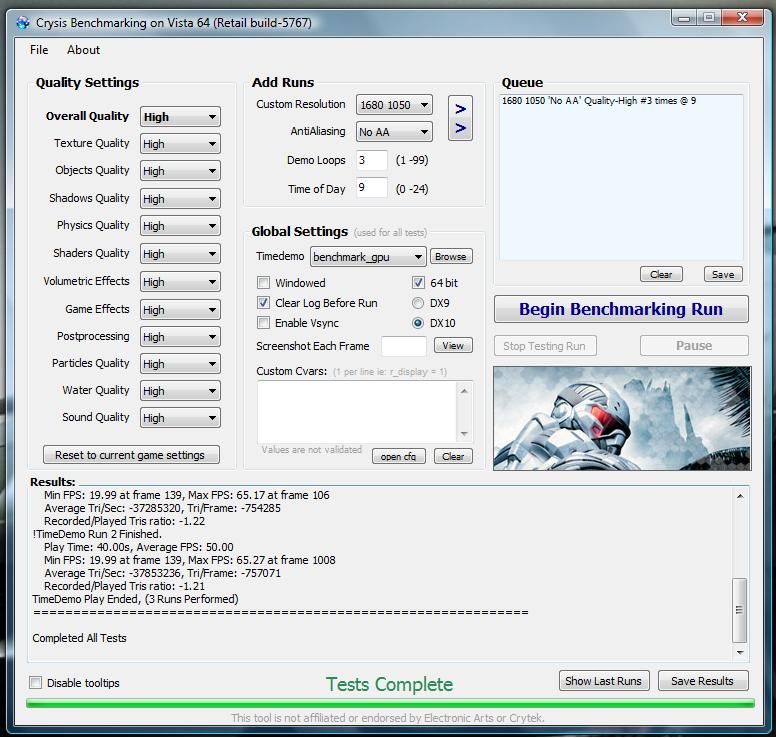Click the Crysis nanosuit image
776x738 pixels.
click(x=622, y=418)
